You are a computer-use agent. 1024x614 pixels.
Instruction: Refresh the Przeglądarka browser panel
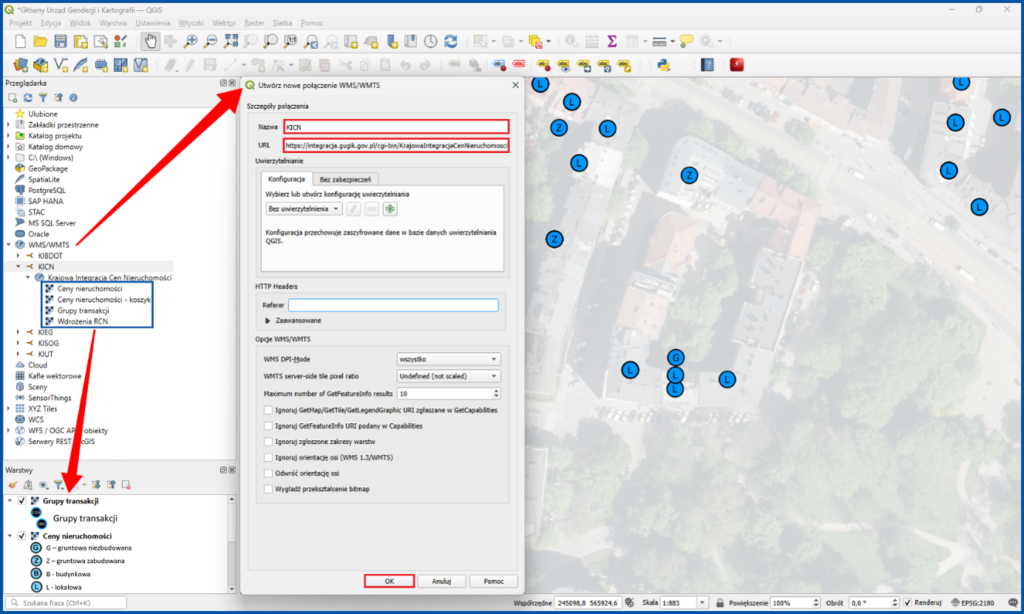[27, 98]
